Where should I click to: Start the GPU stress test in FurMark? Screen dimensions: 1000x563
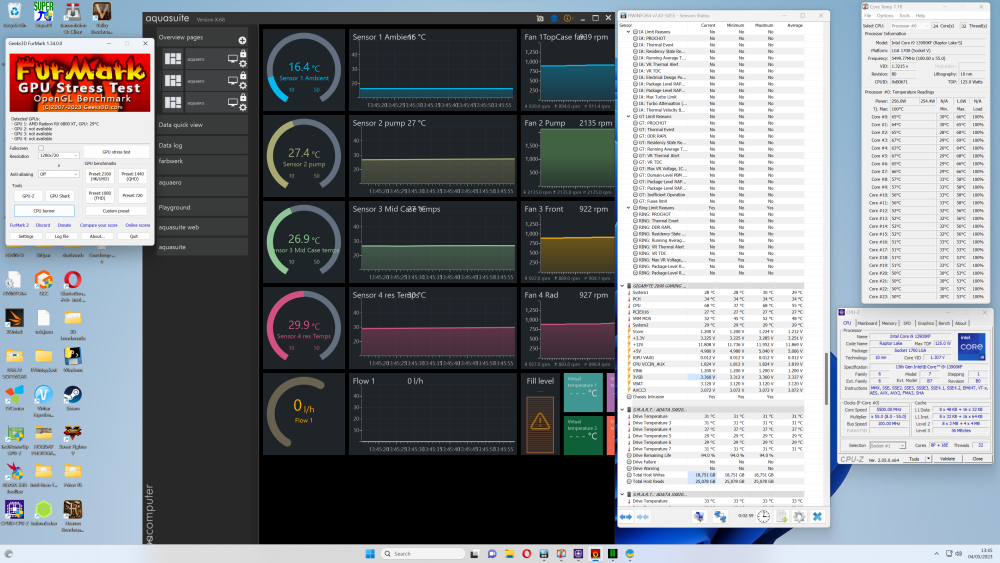click(x=116, y=152)
